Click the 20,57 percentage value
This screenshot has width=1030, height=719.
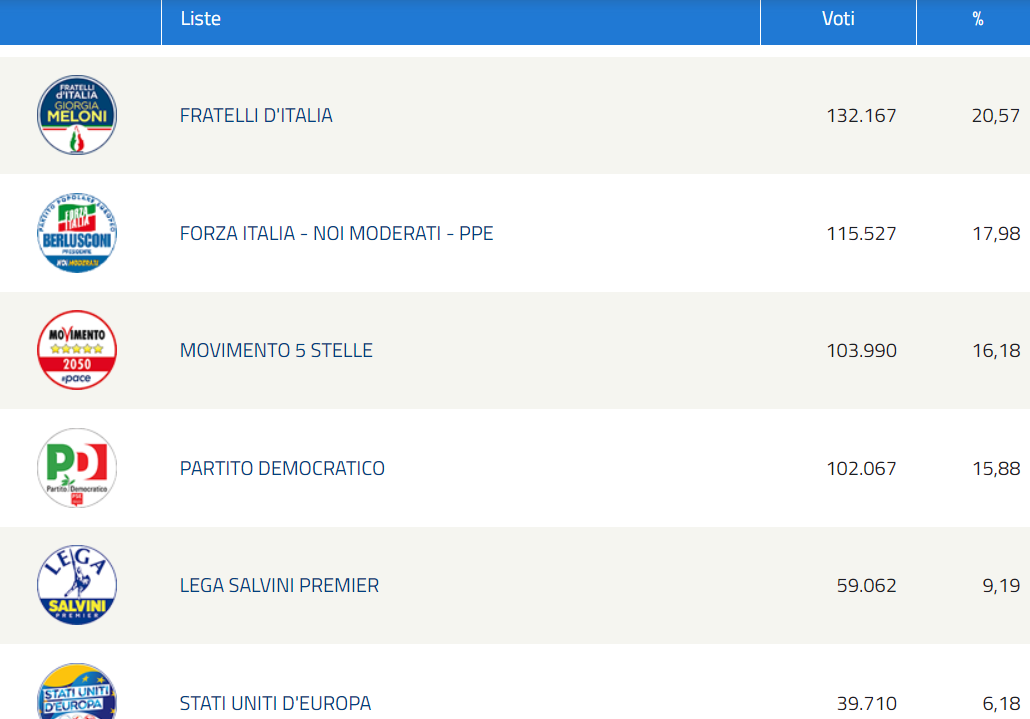coord(996,116)
